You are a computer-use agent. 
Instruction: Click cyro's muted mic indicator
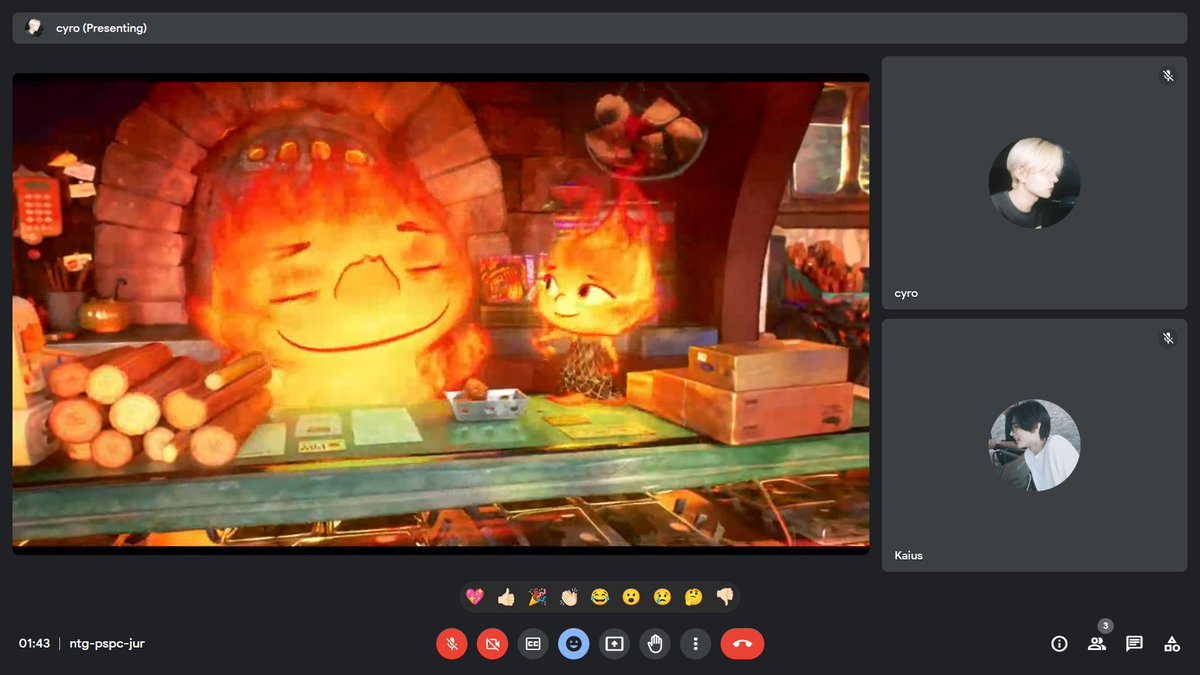1167,76
